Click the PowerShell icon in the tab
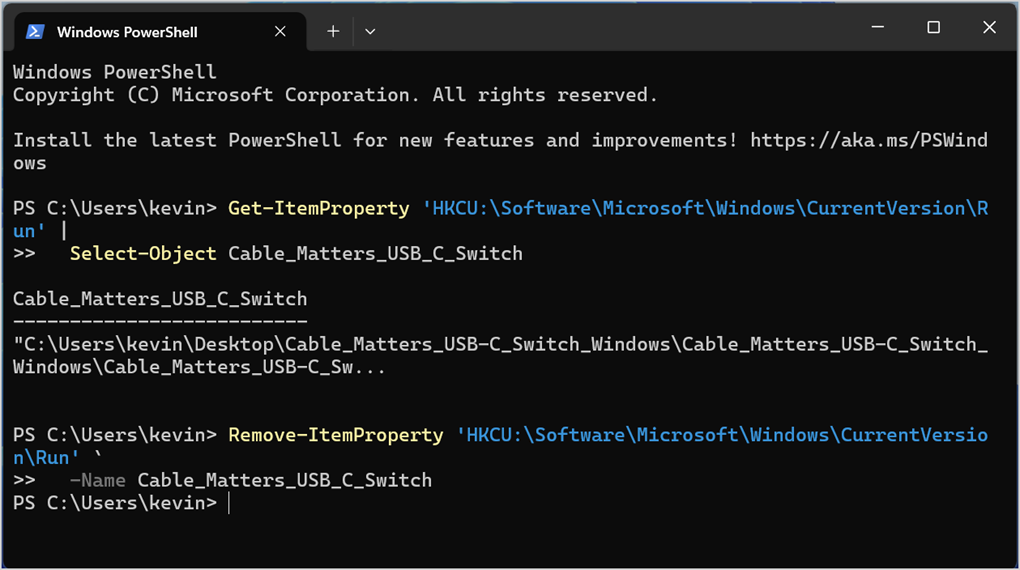This screenshot has width=1020, height=570. coord(35,31)
